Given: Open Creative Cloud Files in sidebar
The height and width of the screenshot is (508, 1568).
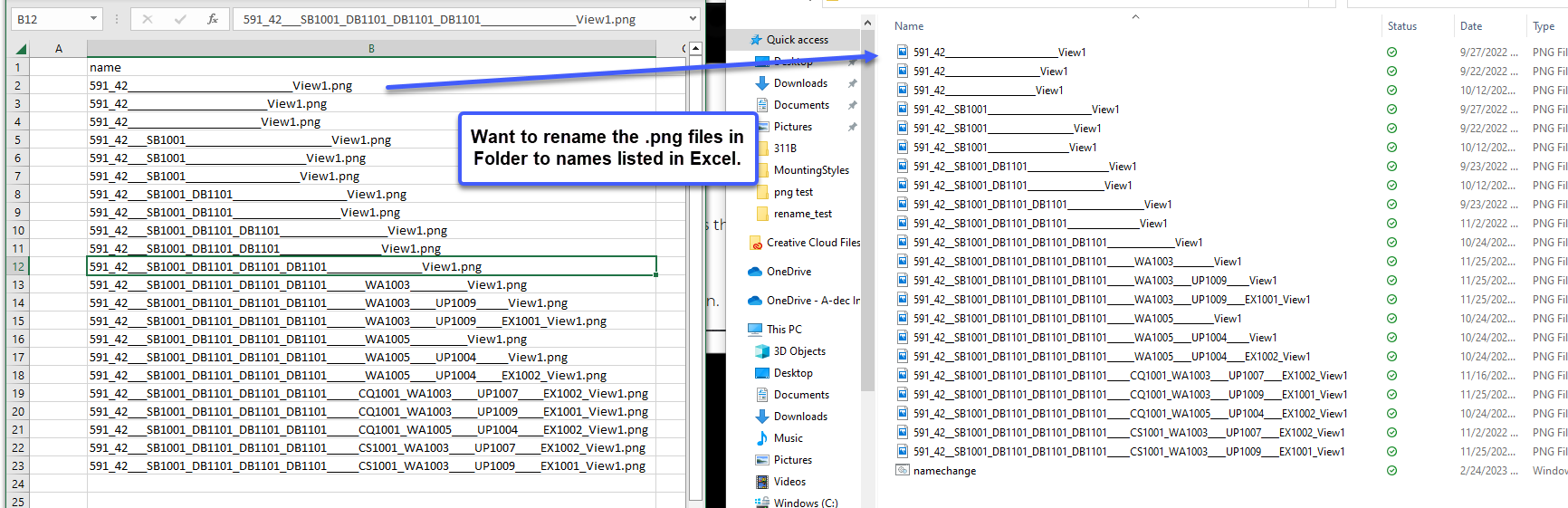Looking at the screenshot, I should click(x=813, y=243).
